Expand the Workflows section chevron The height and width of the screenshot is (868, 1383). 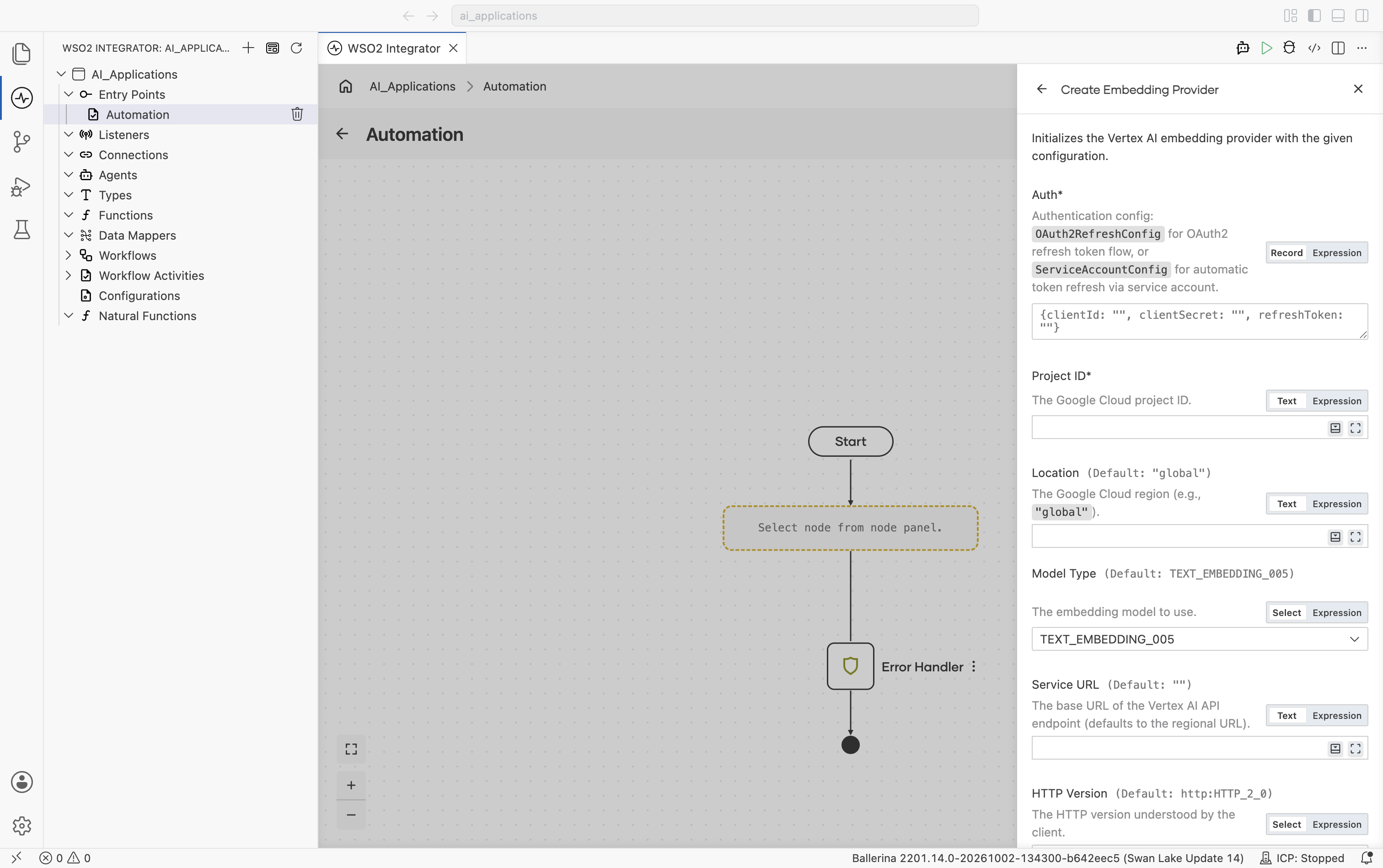(68, 255)
